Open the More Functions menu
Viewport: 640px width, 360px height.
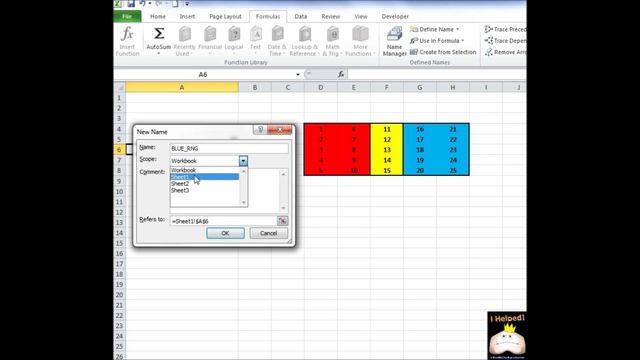coord(360,41)
